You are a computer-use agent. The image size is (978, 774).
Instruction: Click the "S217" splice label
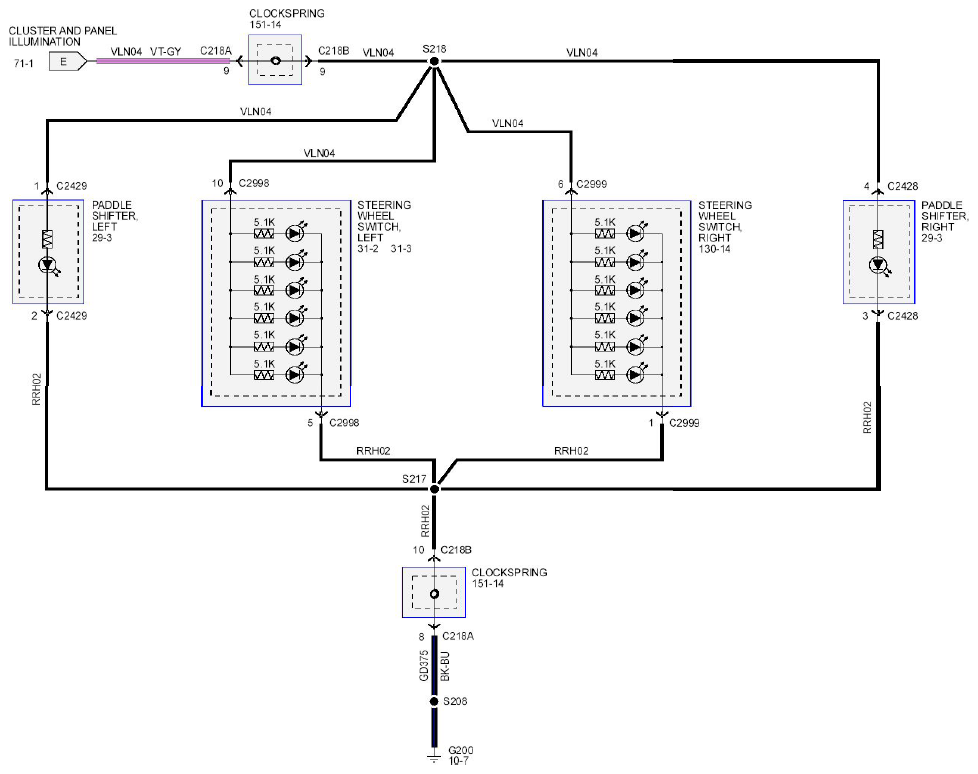point(414,479)
